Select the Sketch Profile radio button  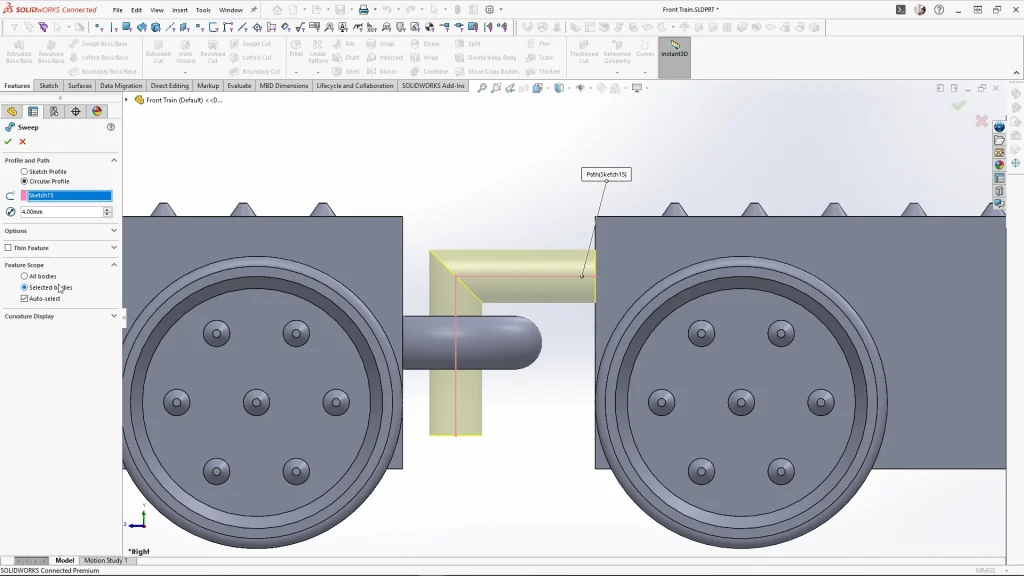click(25, 172)
